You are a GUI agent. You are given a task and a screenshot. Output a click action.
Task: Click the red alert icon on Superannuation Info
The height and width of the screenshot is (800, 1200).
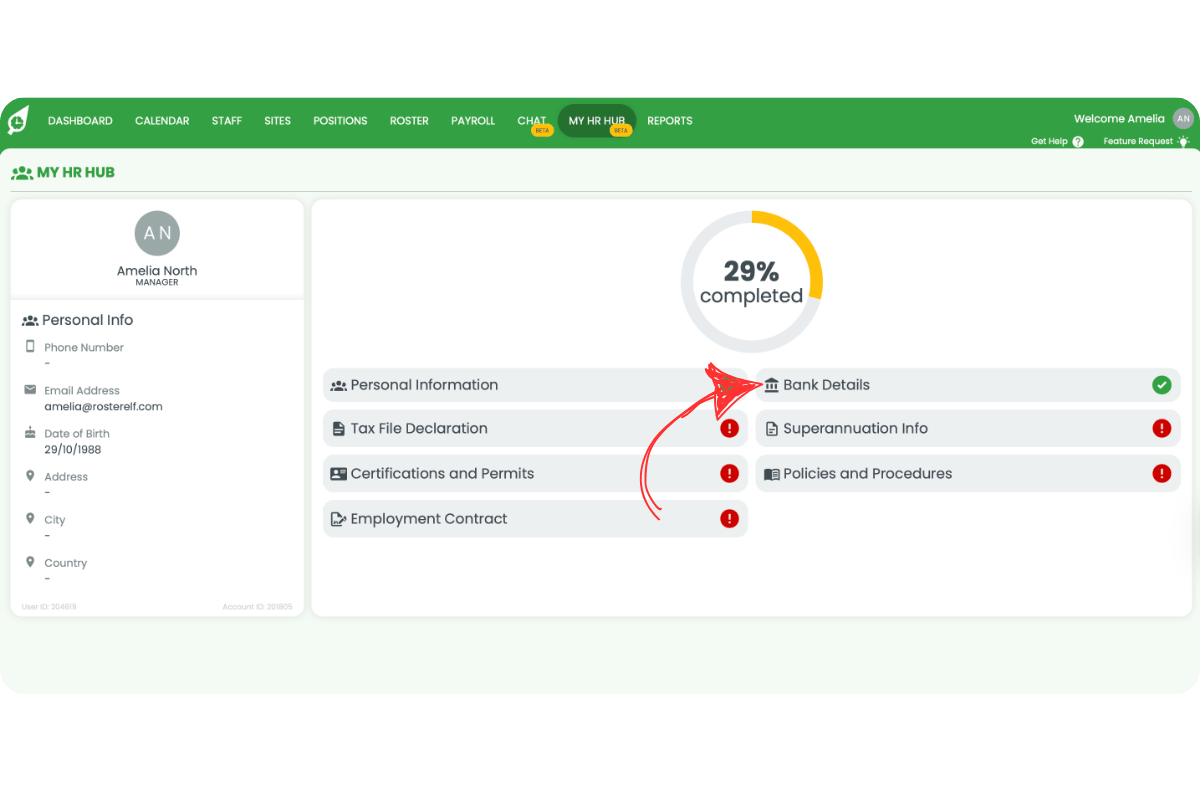(1161, 429)
